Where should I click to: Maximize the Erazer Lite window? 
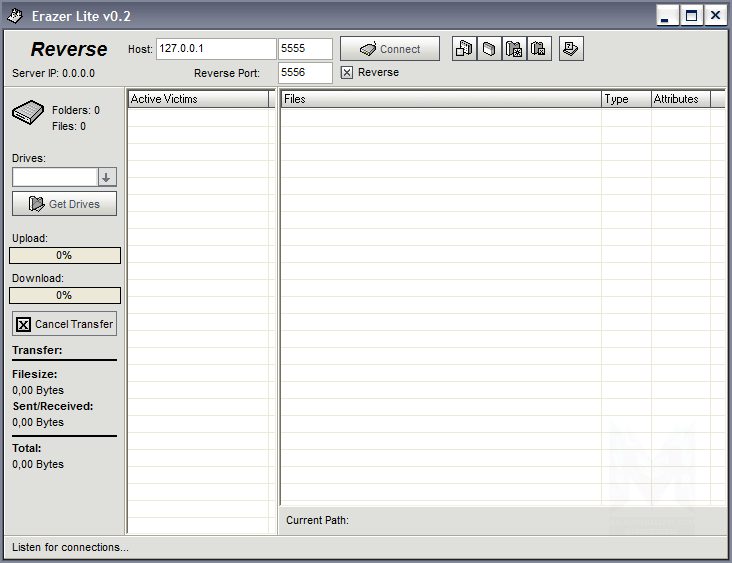pyautogui.click(x=691, y=16)
